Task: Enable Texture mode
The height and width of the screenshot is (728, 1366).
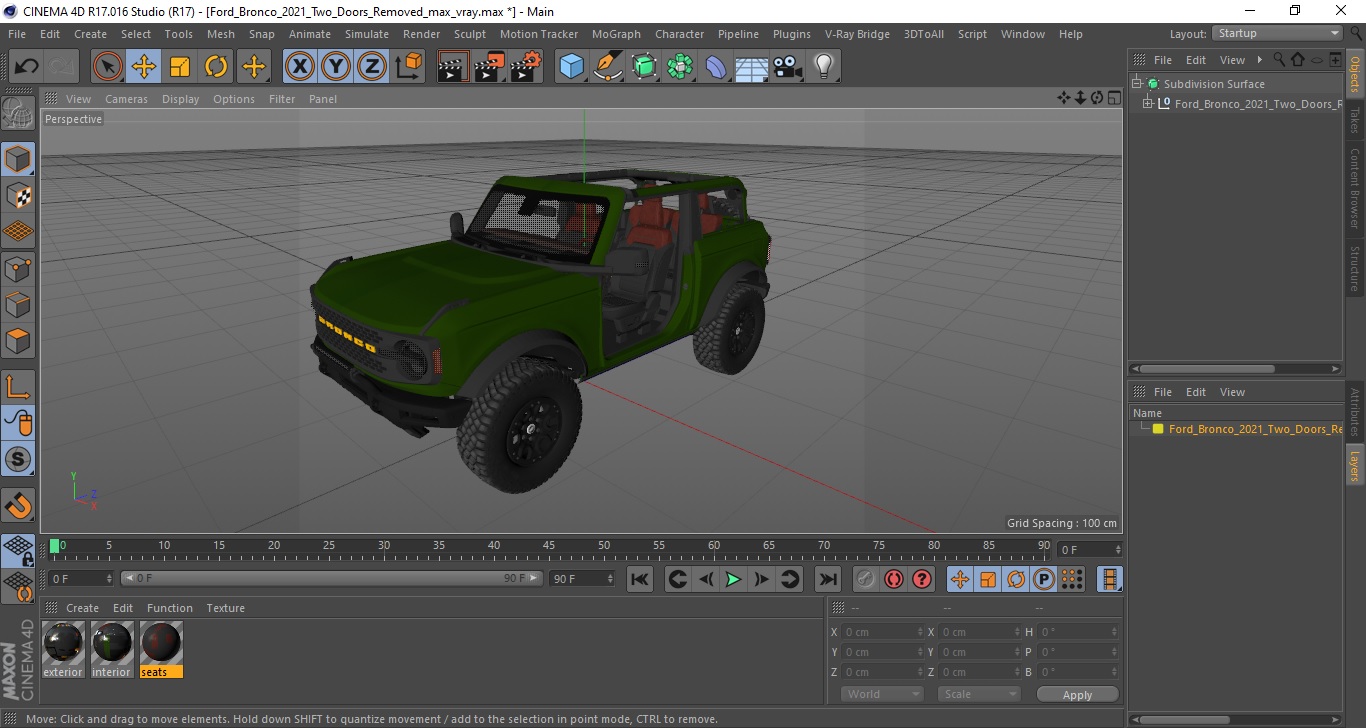Action: [x=18, y=195]
